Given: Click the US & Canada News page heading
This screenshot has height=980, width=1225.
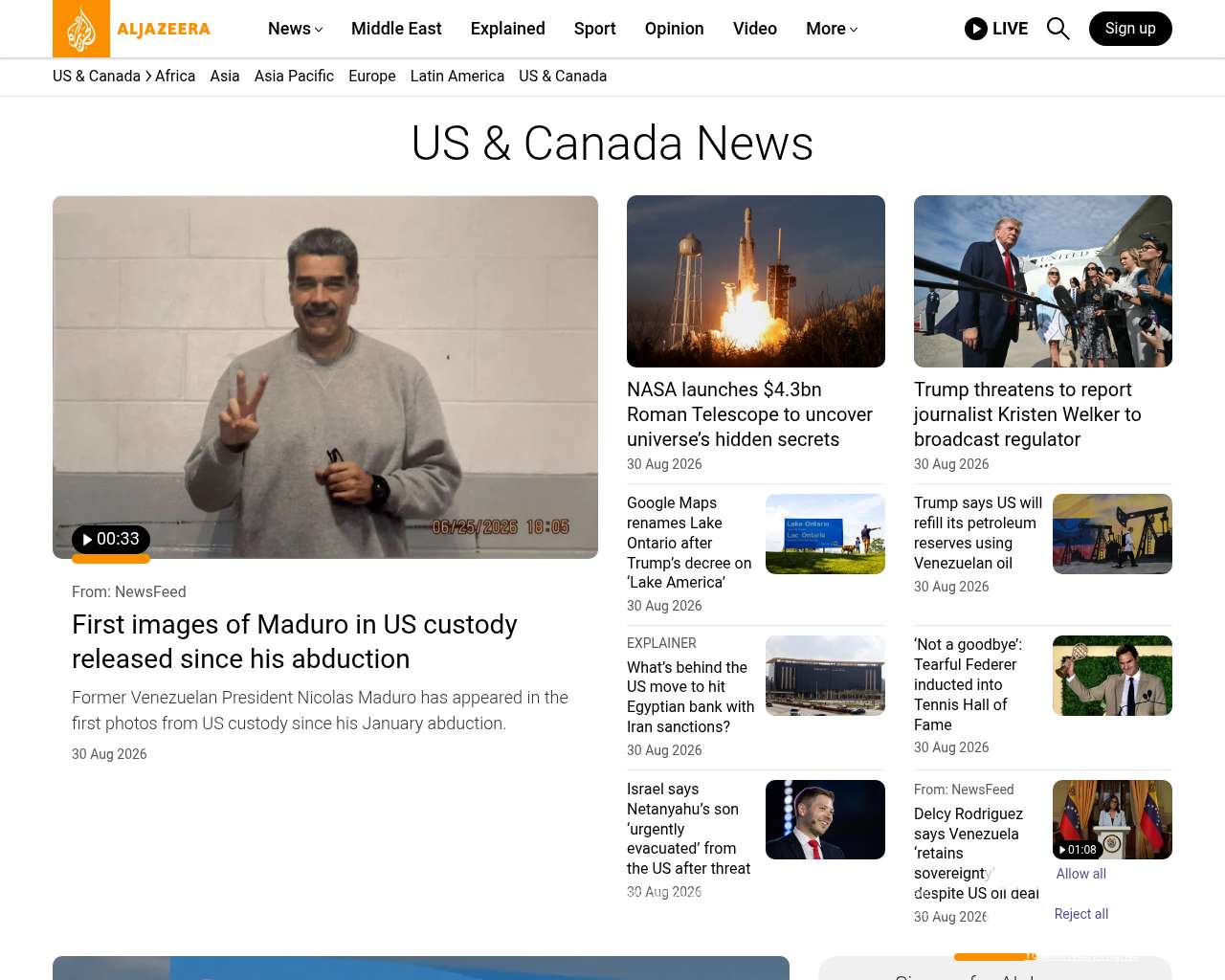Looking at the screenshot, I should click(x=612, y=144).
